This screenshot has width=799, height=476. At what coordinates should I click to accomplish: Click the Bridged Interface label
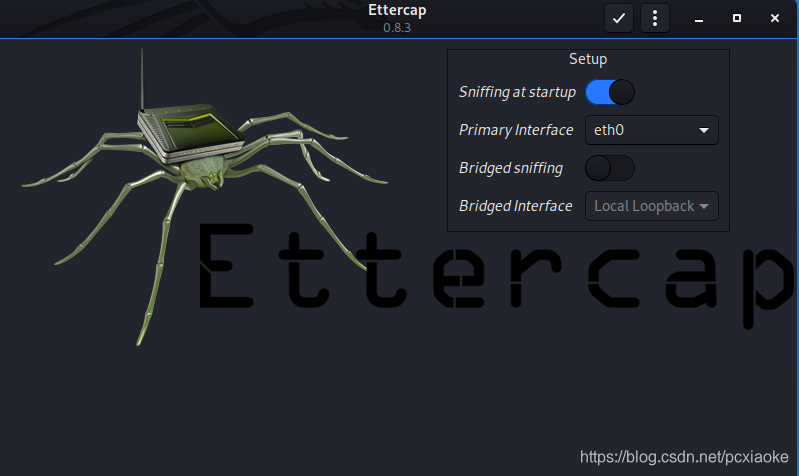(515, 206)
